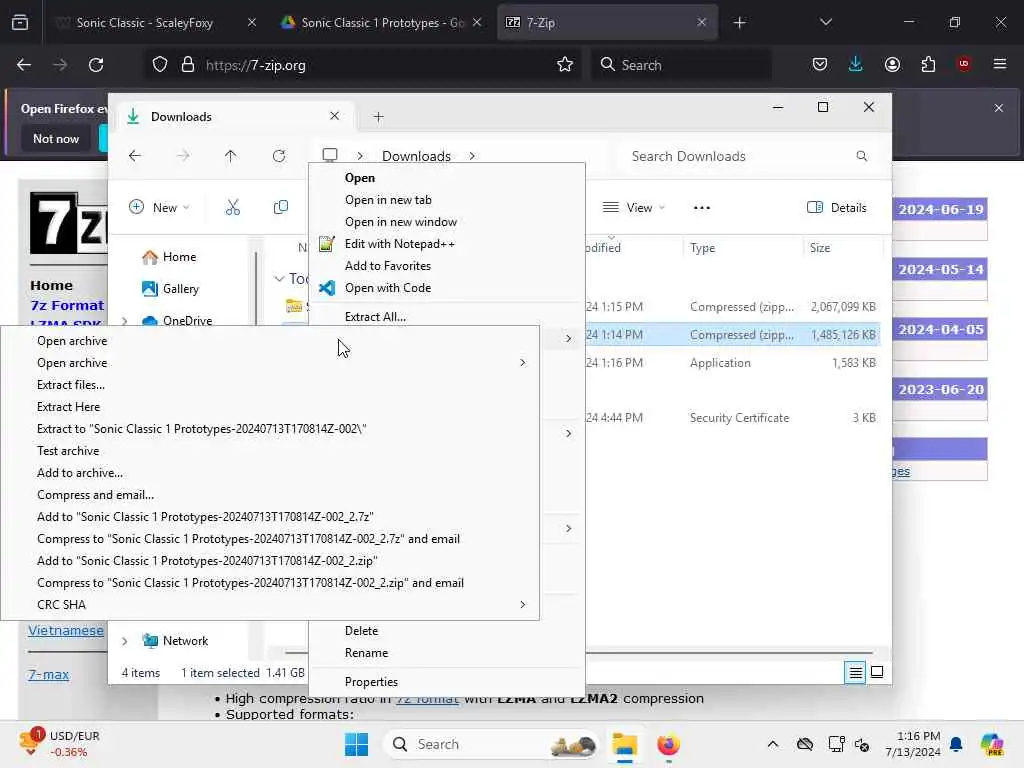Image resolution: width=1024 pixels, height=768 pixels.
Task: Open the View dropdown in Explorer
Action: pyautogui.click(x=633, y=208)
